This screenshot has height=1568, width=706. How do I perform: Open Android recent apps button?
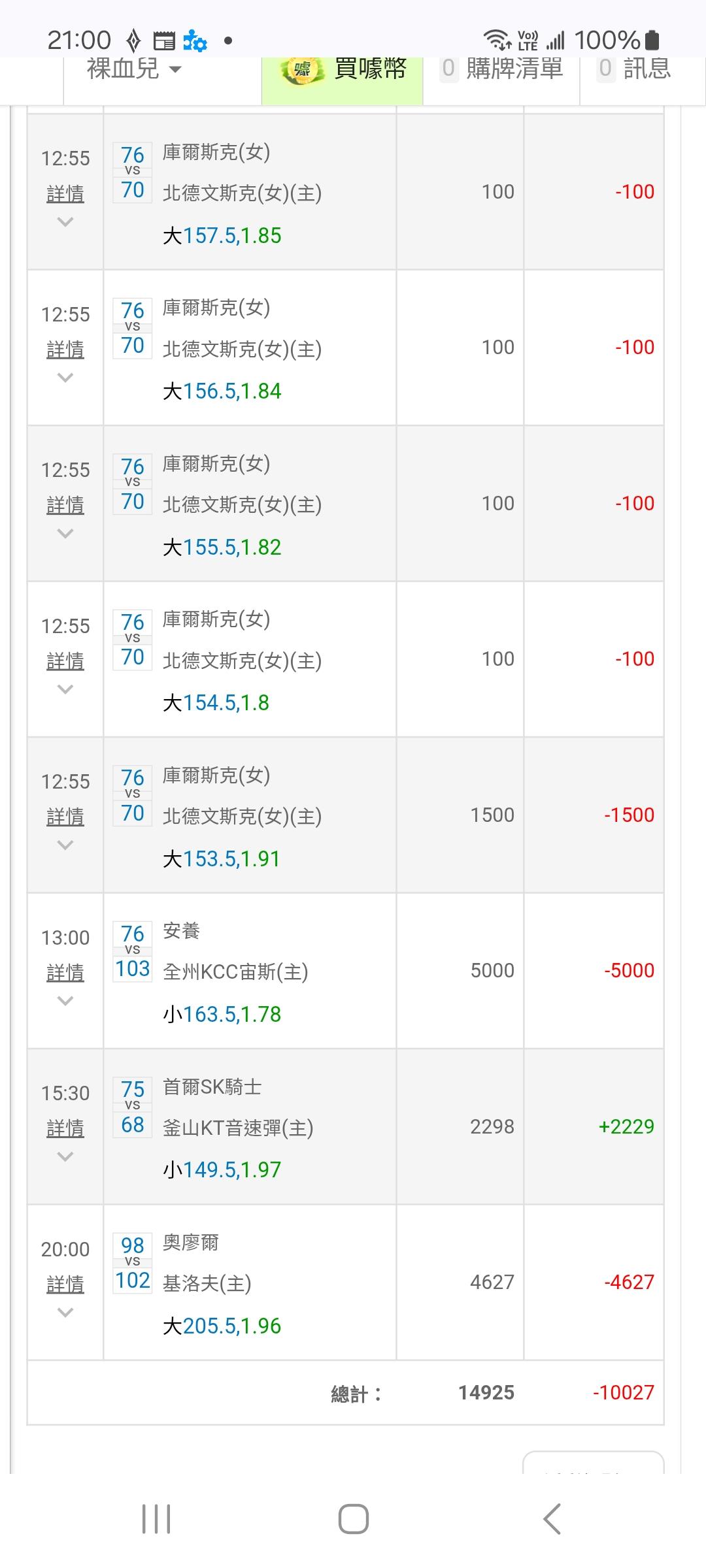[x=156, y=1518]
